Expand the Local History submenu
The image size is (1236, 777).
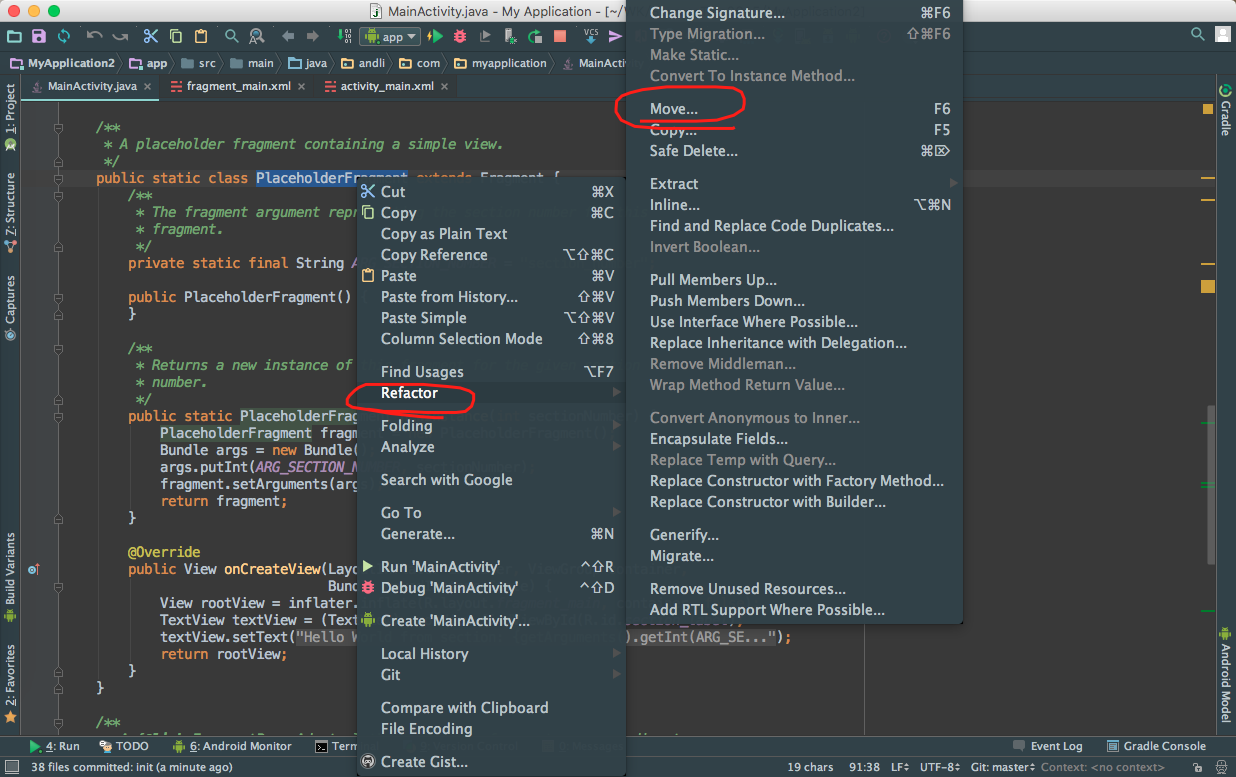coord(491,654)
